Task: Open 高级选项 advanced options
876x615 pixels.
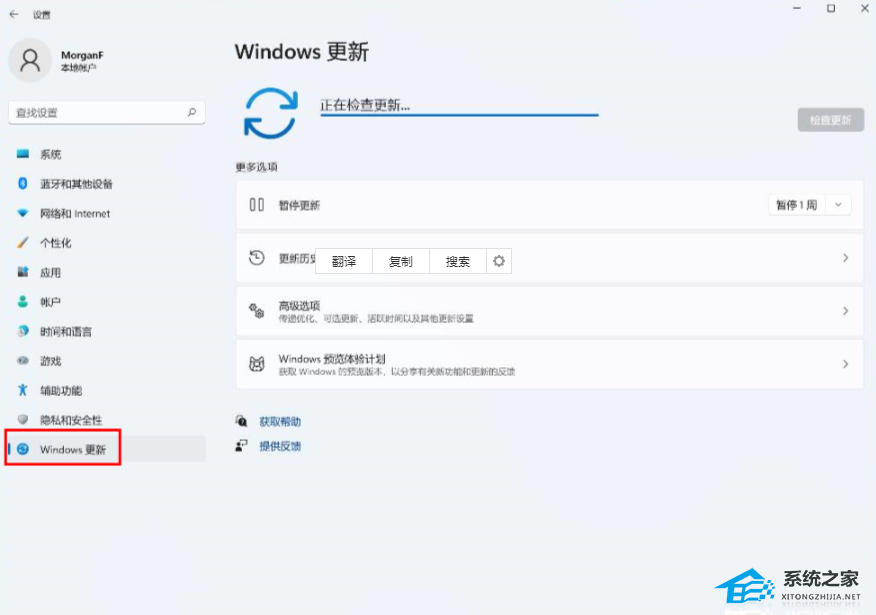Action: coord(550,311)
